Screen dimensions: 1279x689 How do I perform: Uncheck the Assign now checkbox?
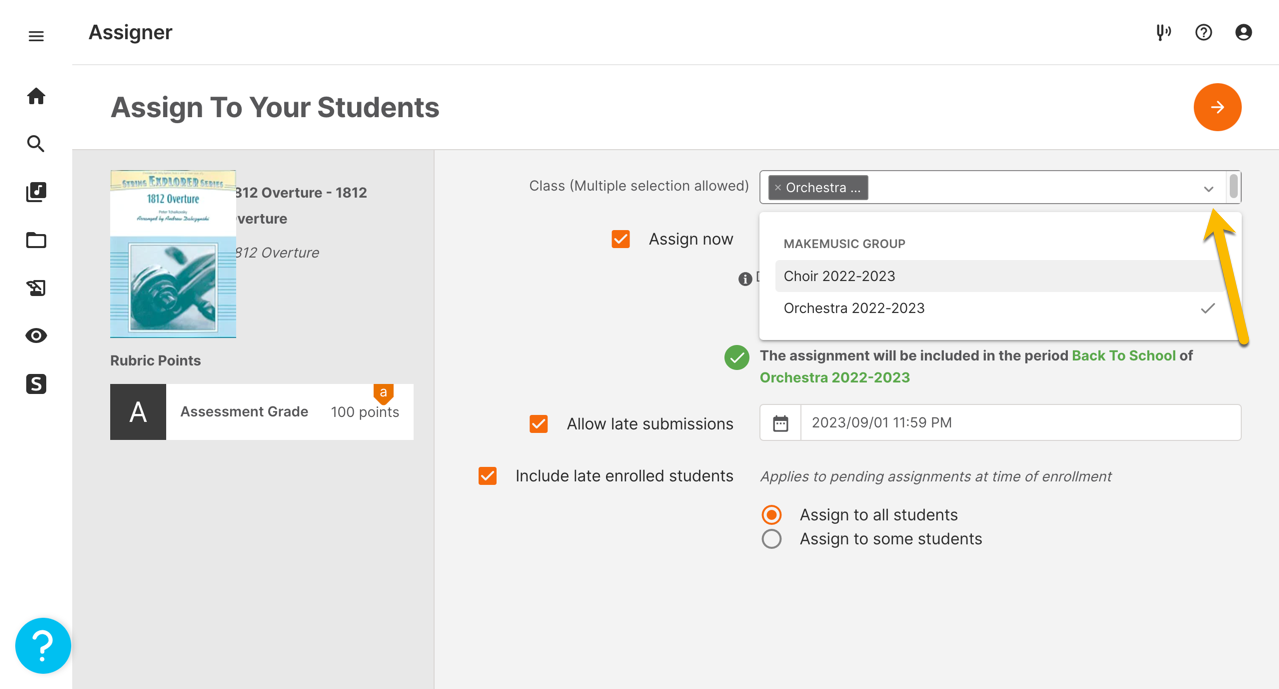pyautogui.click(x=621, y=239)
